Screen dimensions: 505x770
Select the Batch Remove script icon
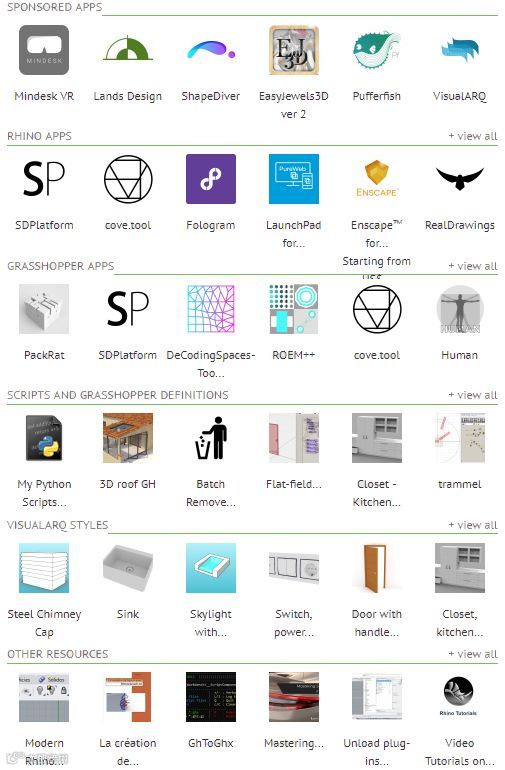point(211,438)
